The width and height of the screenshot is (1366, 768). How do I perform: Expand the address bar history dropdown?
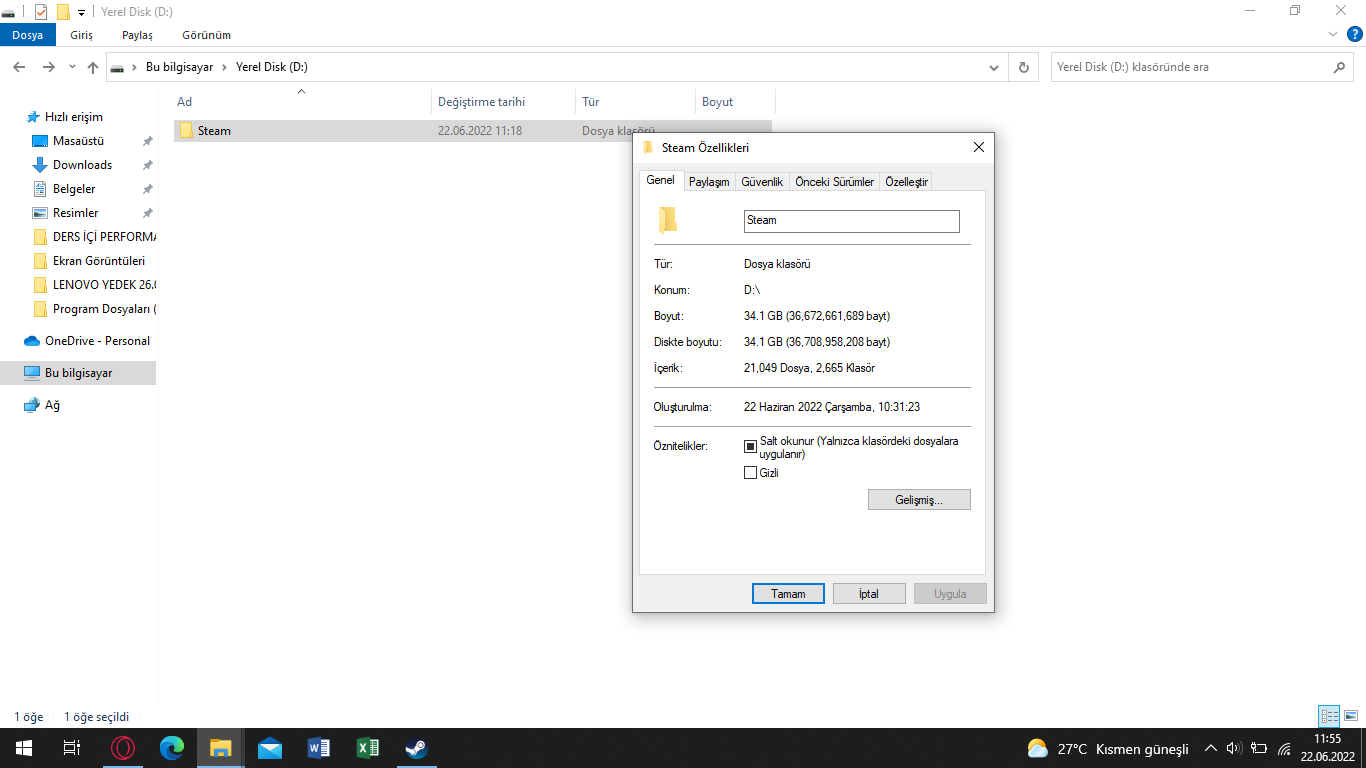coord(994,67)
